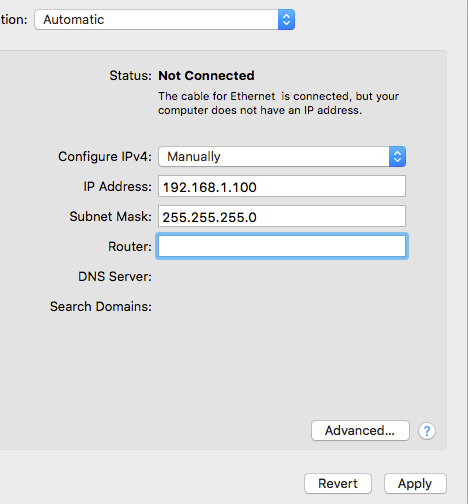Viewport: 468px width, 504px height.
Task: Apply the network changes
Action: [415, 483]
